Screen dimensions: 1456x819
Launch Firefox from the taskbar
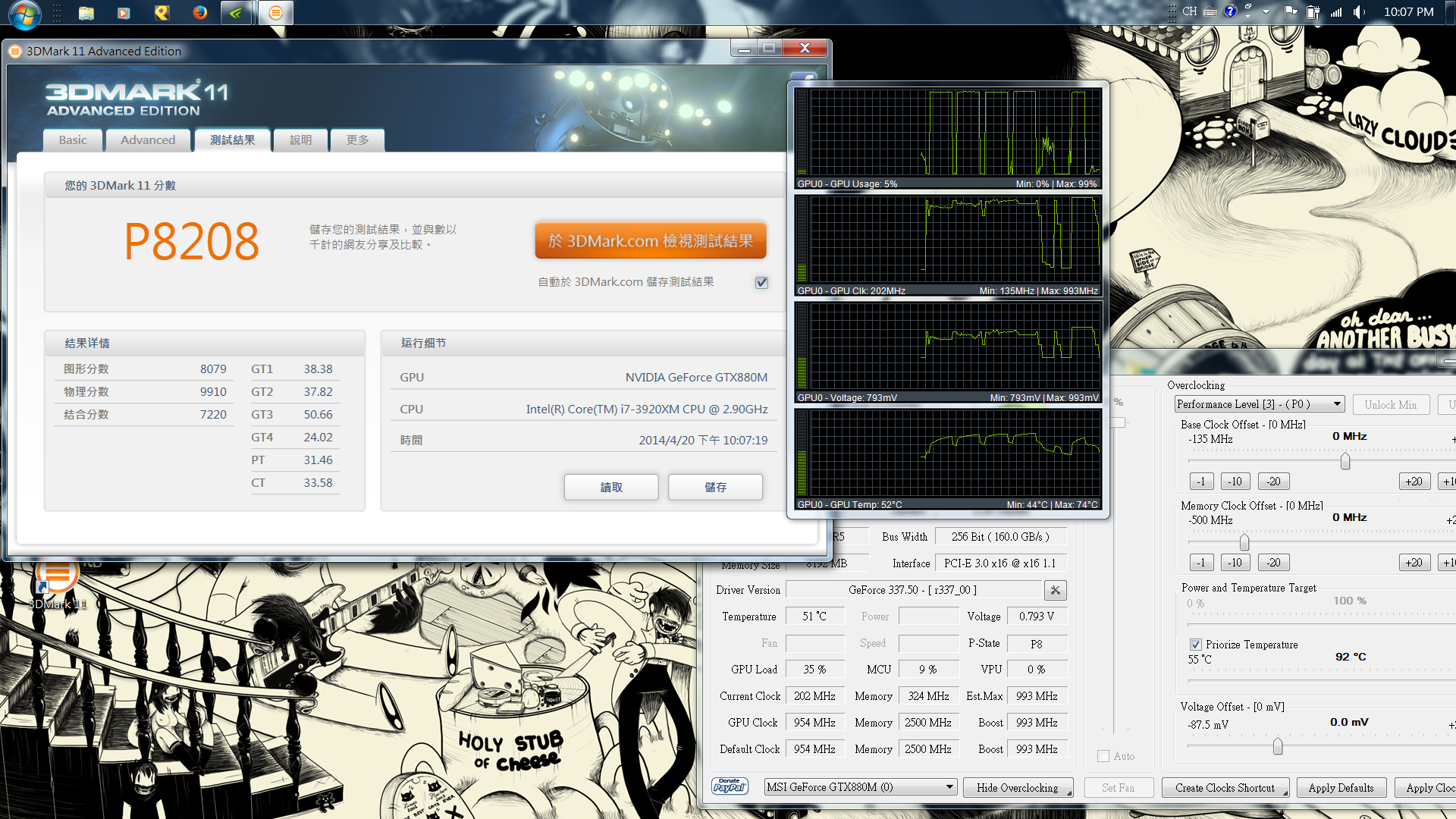tap(200, 13)
